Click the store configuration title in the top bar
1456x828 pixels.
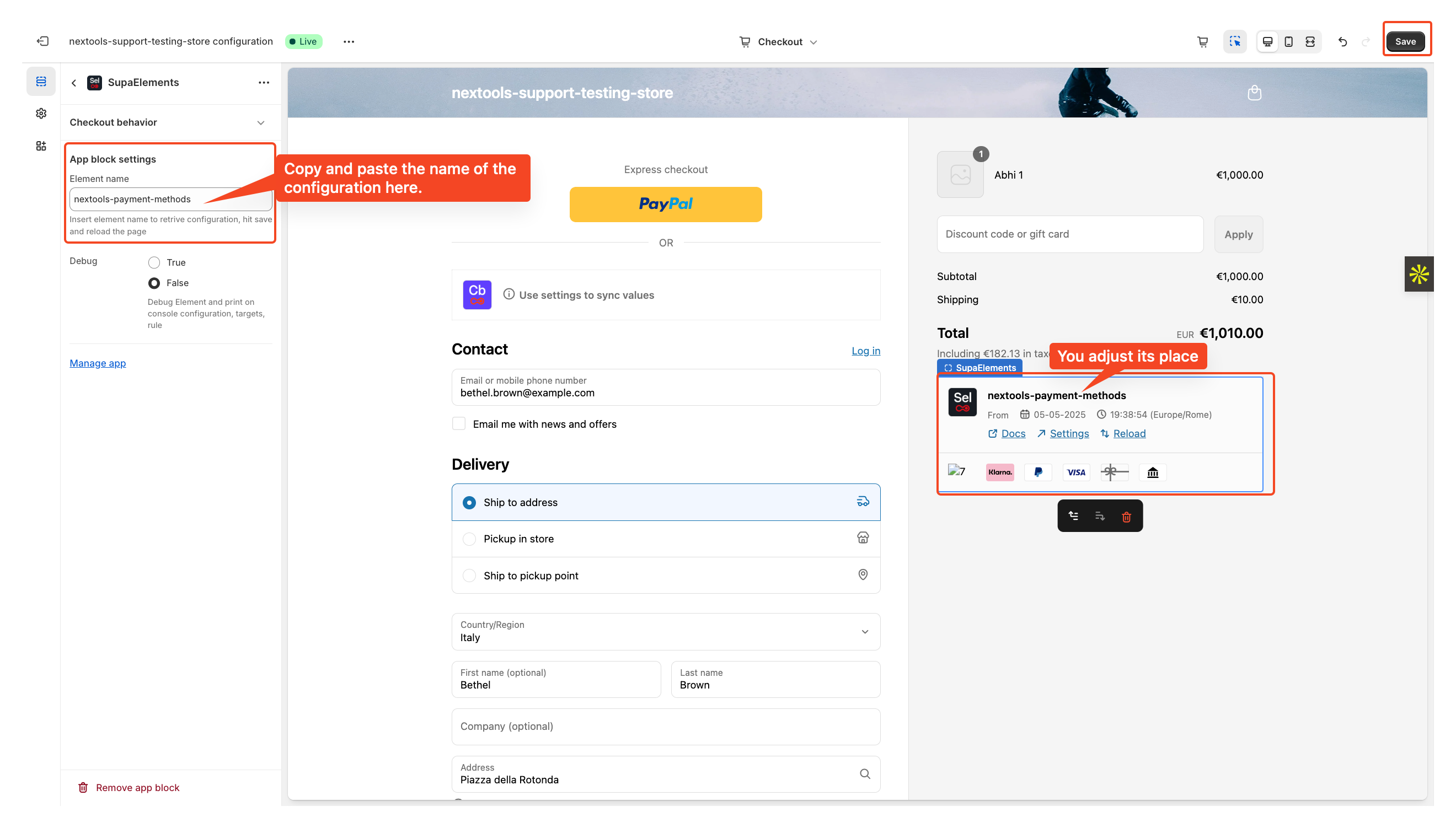[170, 41]
